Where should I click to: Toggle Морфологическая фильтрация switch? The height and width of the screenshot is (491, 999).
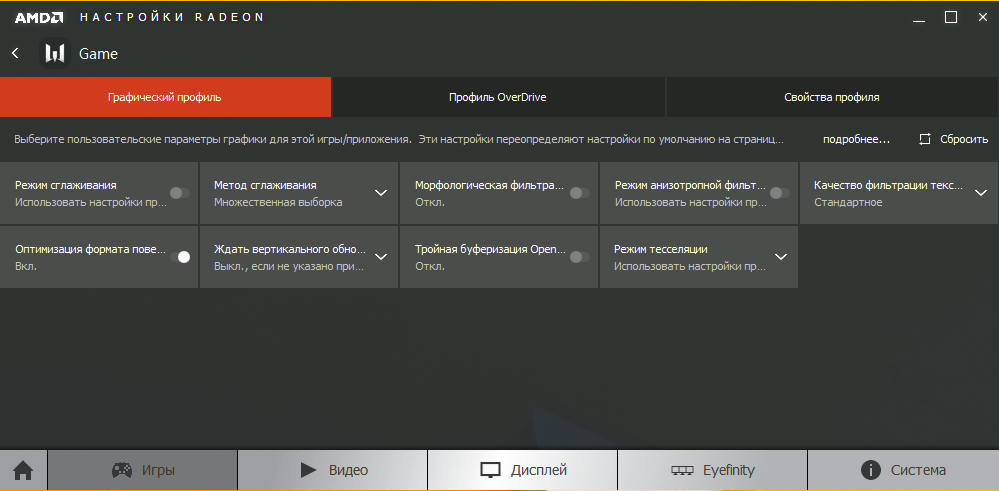click(580, 193)
